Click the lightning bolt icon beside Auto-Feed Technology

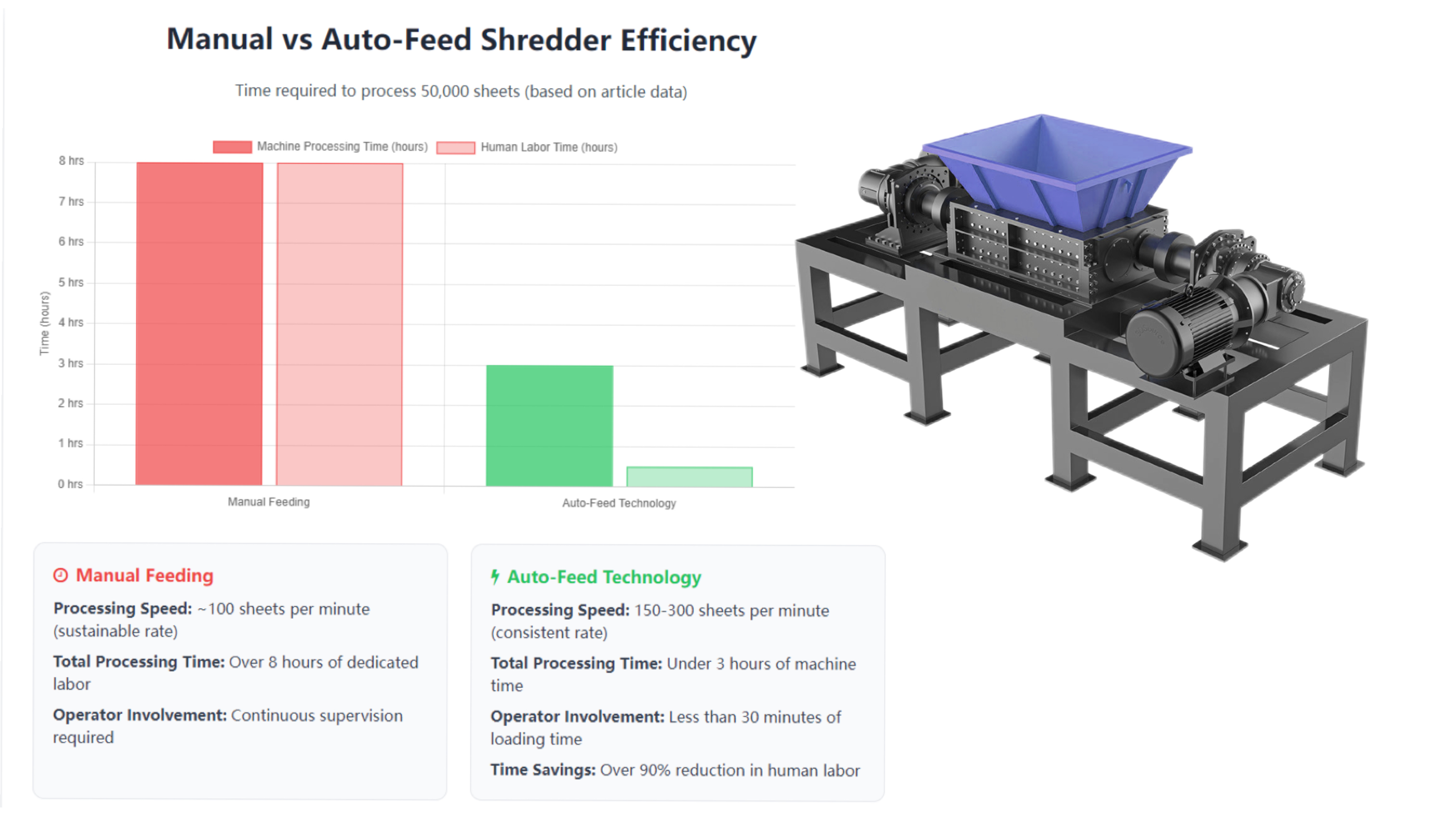495,576
